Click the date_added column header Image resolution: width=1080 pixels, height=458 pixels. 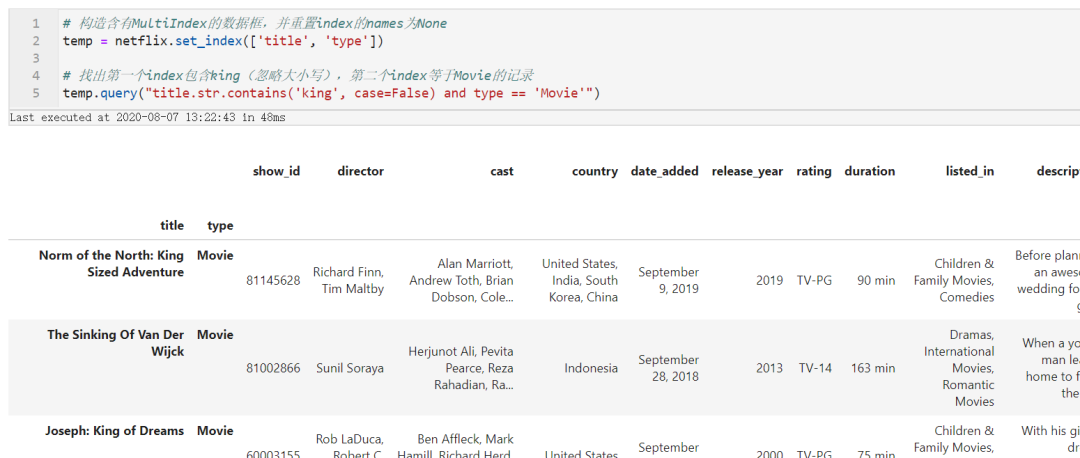[664, 171]
